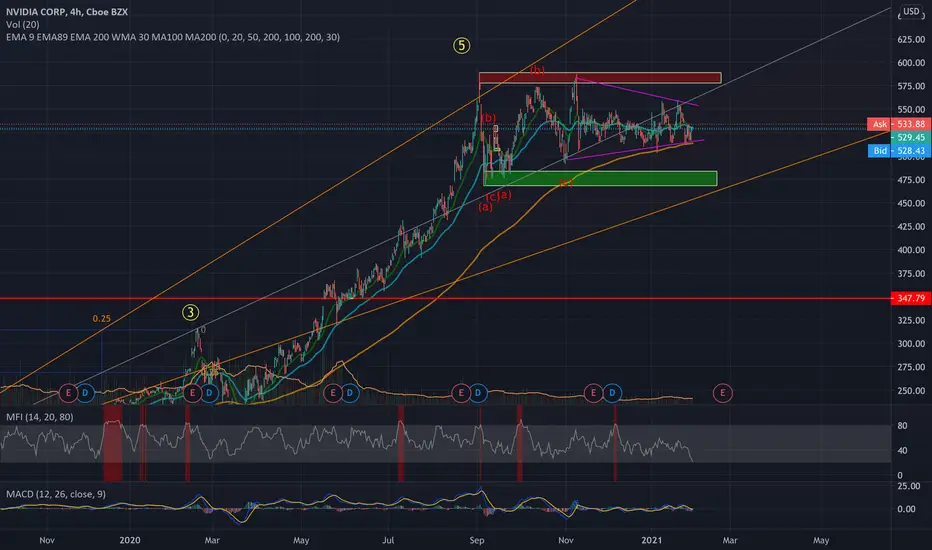Click the lone E earnings marker before Mar 2021
Screen dimensions: 932x550
point(723,392)
